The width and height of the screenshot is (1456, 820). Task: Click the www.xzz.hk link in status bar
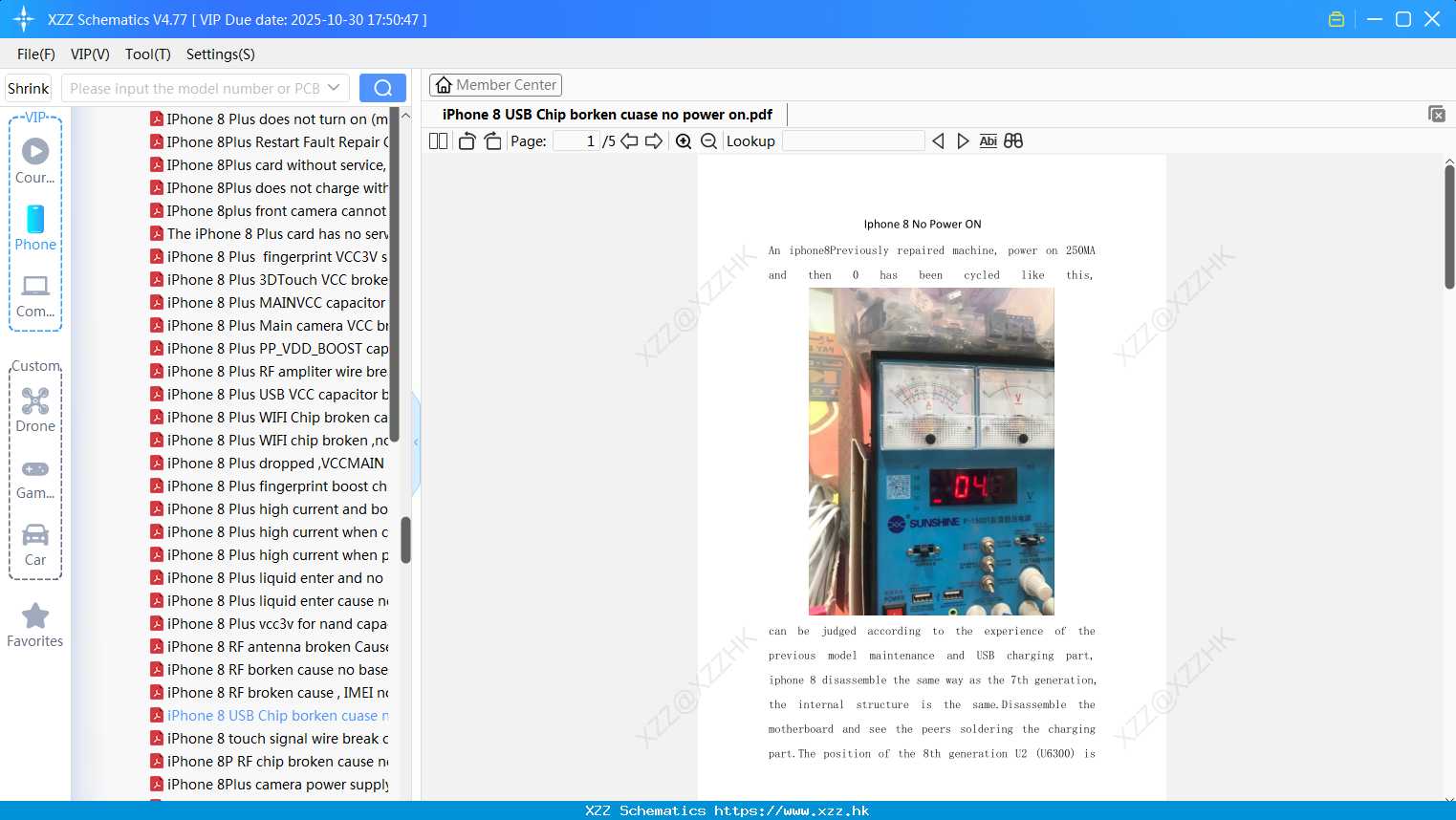[792, 810]
